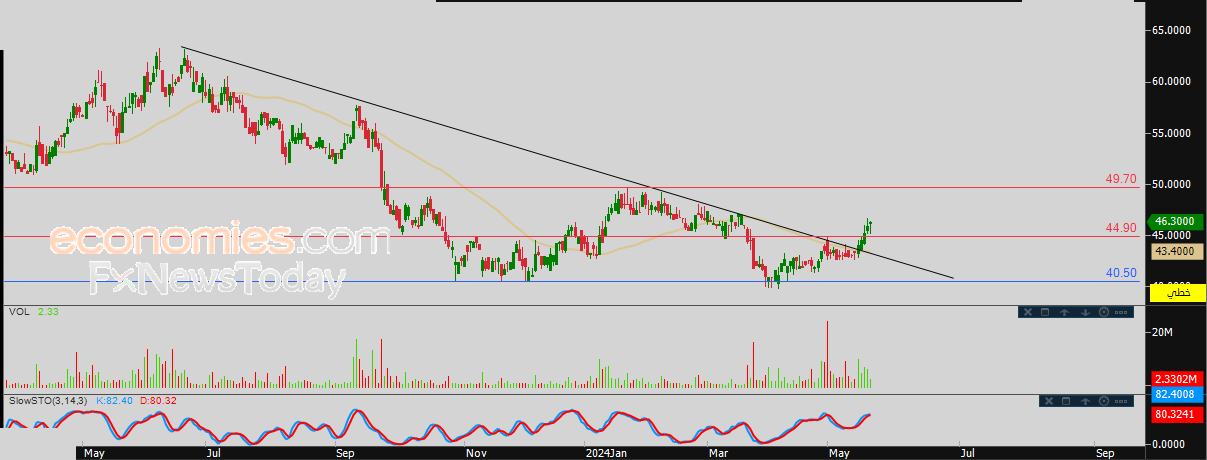Image resolution: width=1207 pixels, height=460 pixels.
Task: Open SlowSTO pane settings gear
Action: click(1104, 401)
